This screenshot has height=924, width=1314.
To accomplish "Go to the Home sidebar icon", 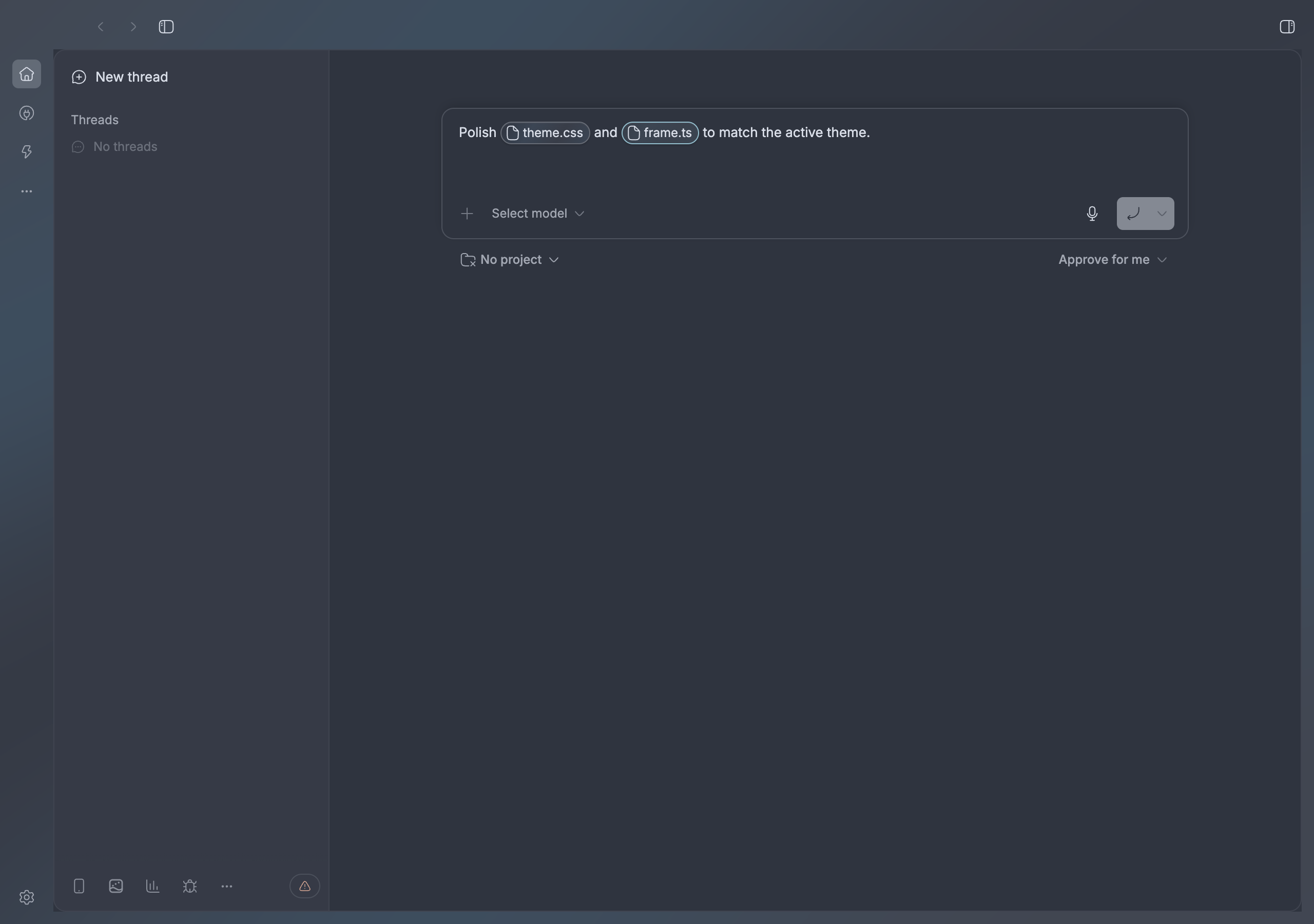I will point(26,74).
